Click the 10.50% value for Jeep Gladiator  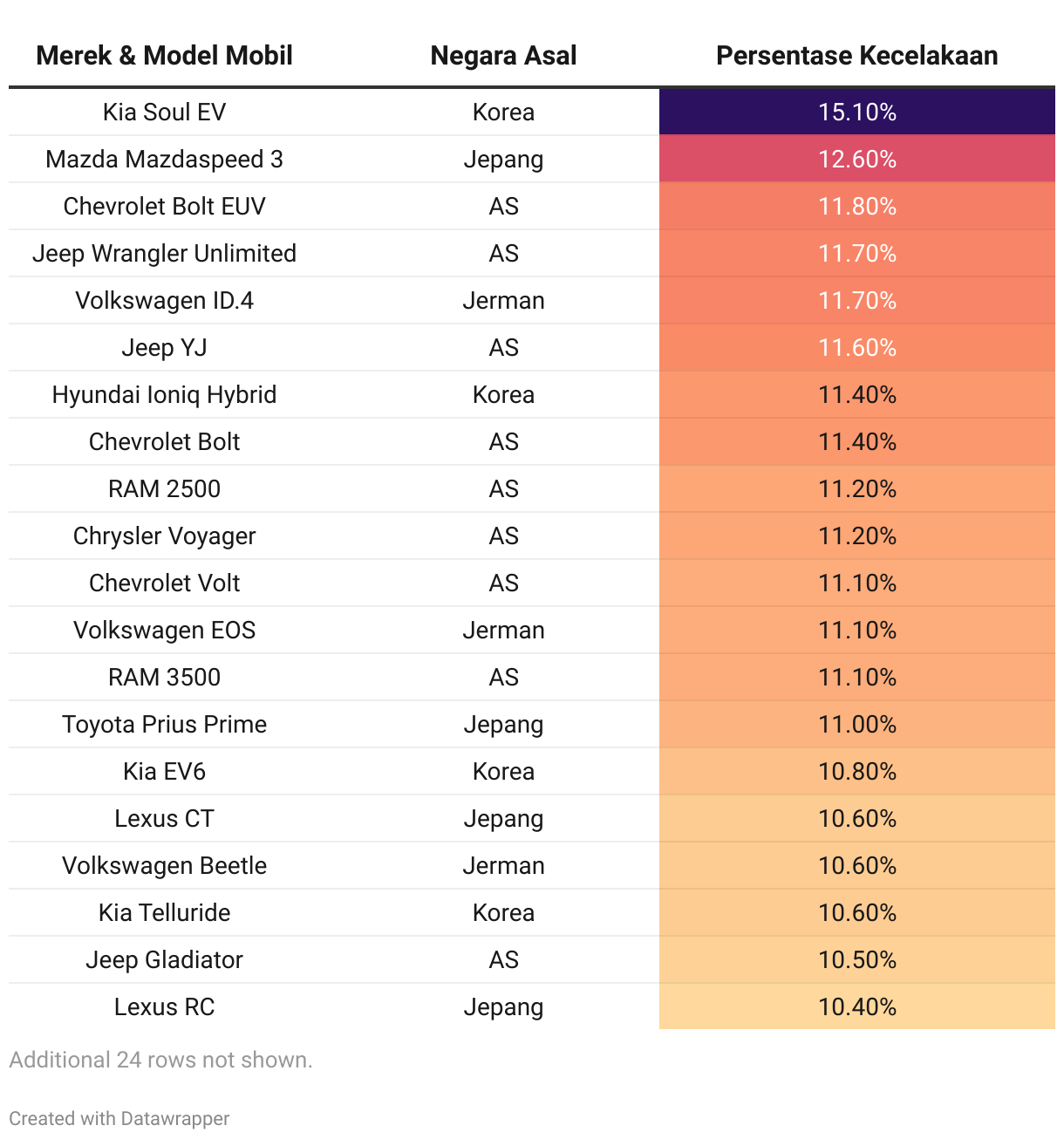[856, 960]
